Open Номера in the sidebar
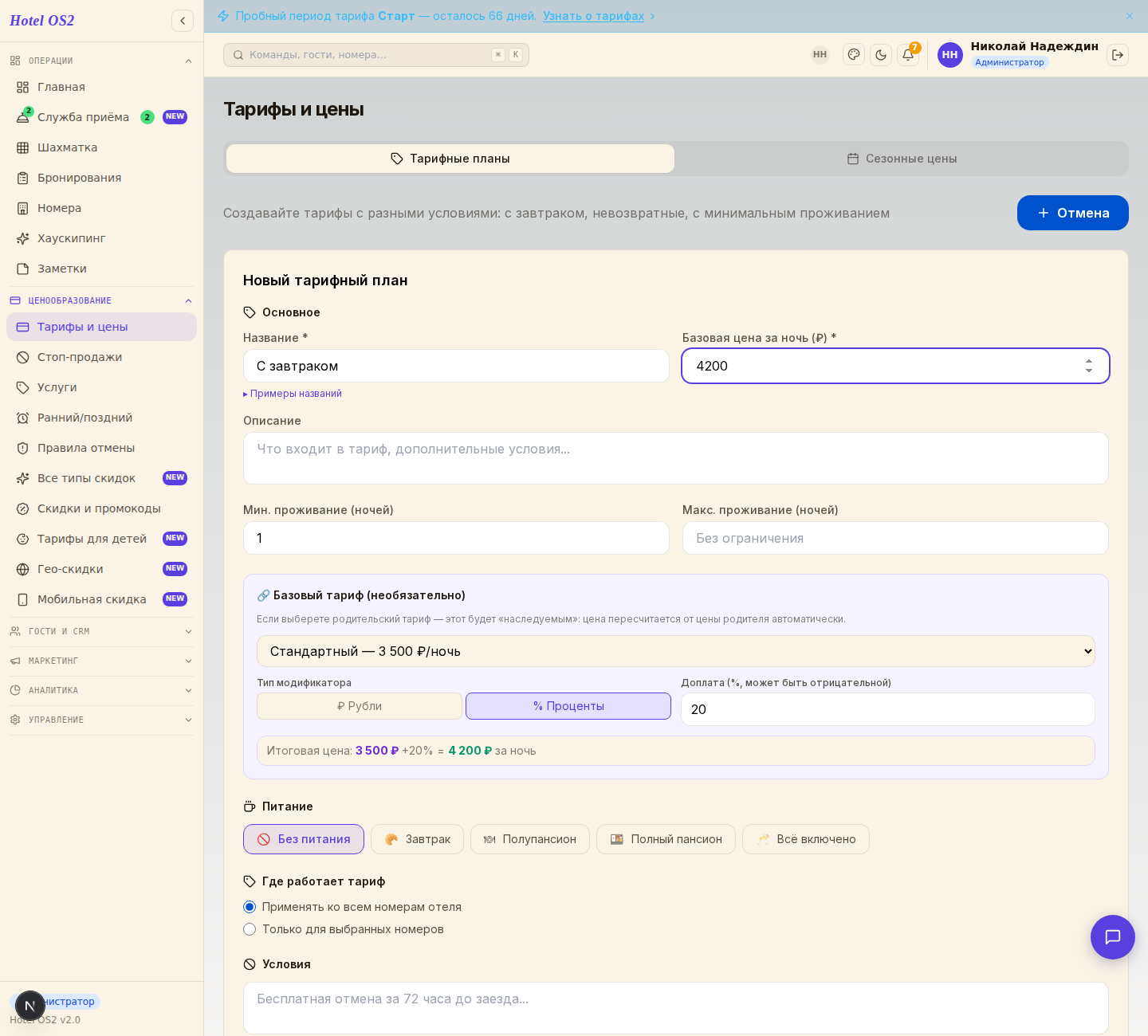Viewport: 1148px width, 1036px height. [x=101, y=208]
